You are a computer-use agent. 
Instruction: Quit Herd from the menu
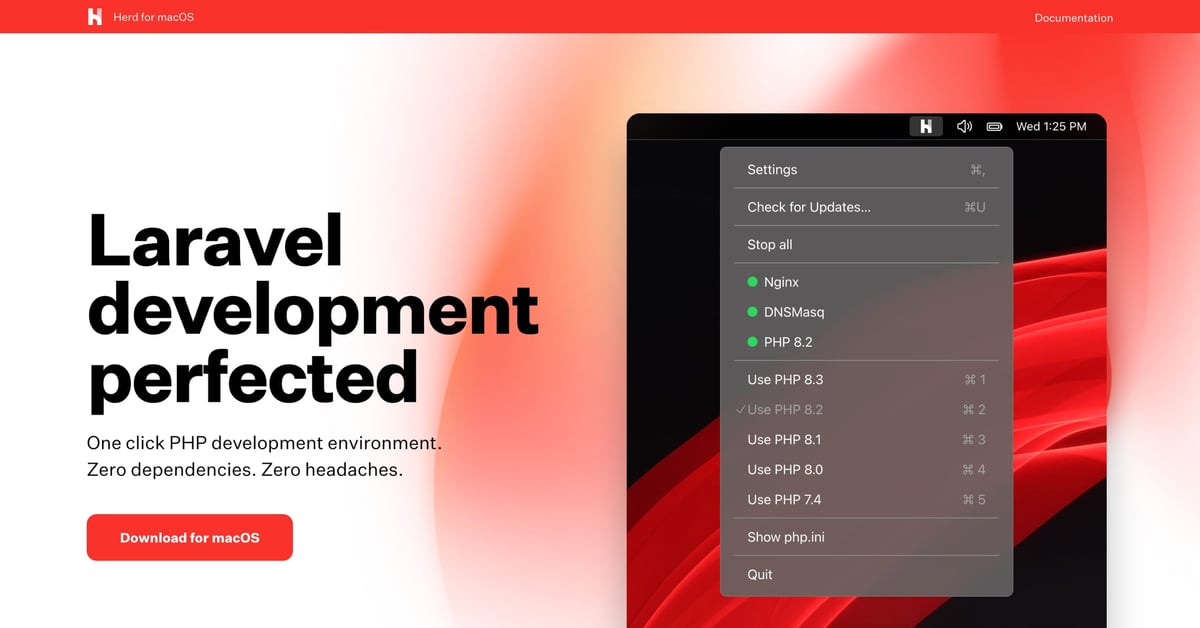click(x=760, y=575)
